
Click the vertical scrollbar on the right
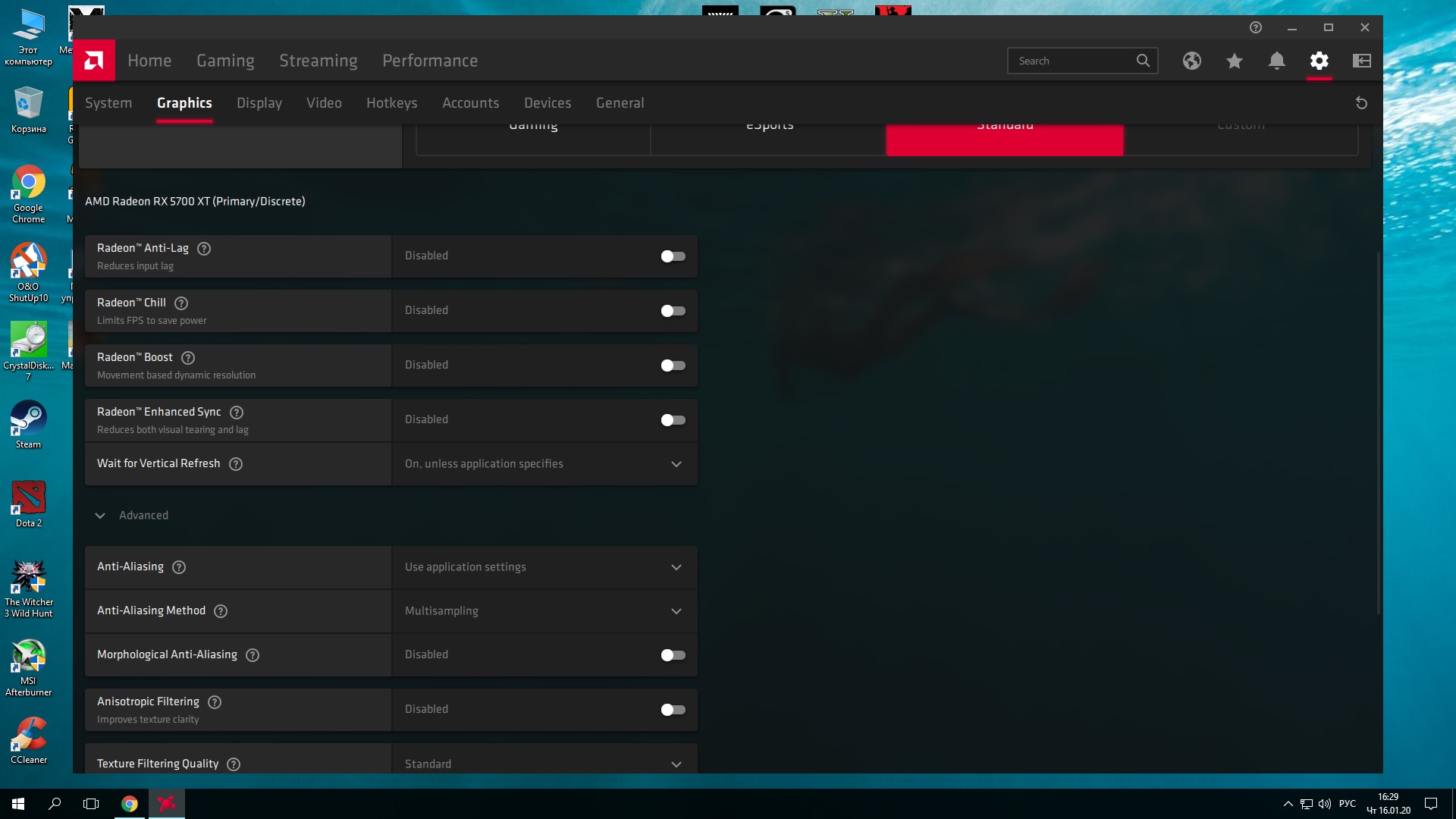[1378, 432]
